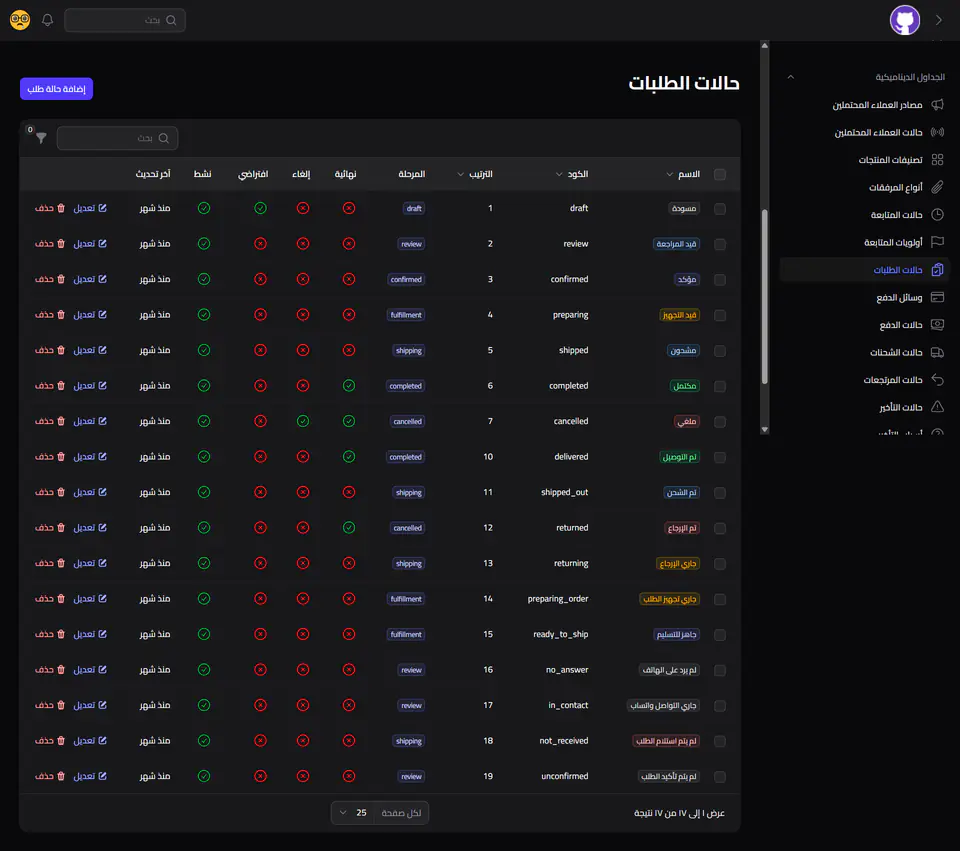Check the checkbox for the draft row

tap(720, 209)
